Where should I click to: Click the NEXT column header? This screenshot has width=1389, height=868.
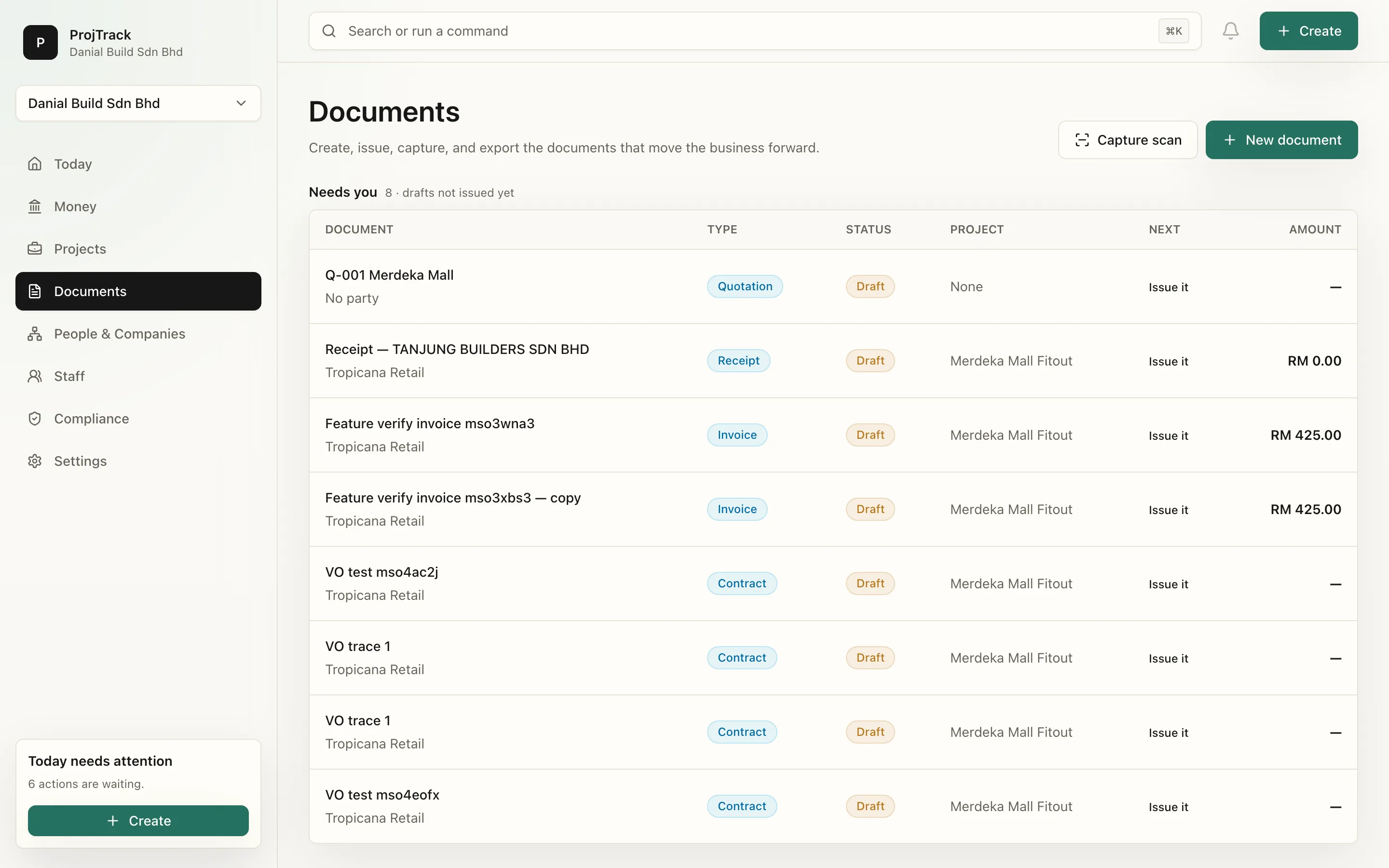pyautogui.click(x=1165, y=230)
